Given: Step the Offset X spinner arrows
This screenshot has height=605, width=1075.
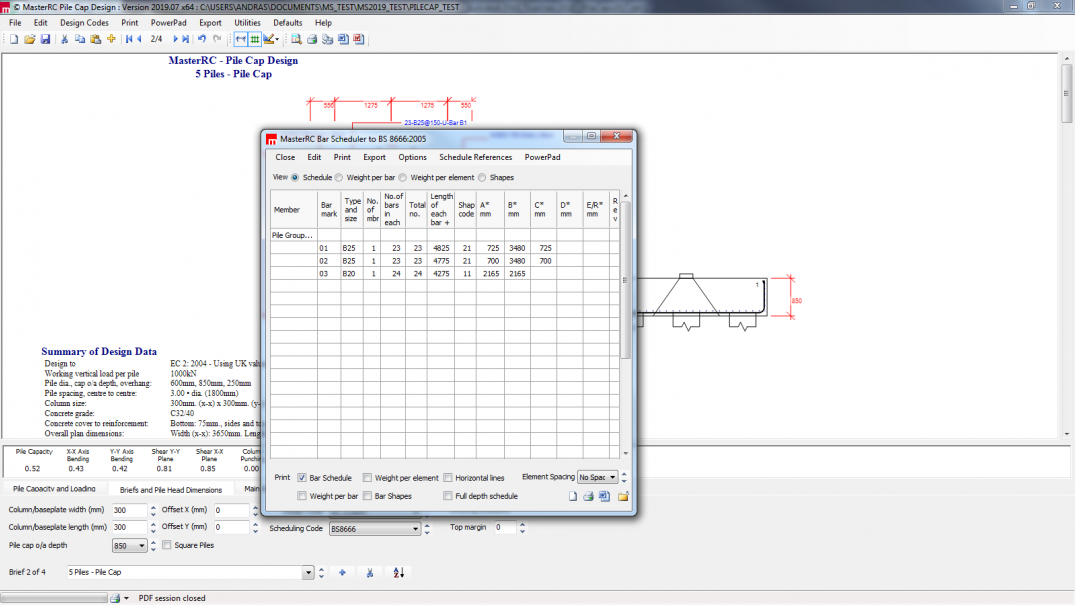Looking at the screenshot, I should click(255, 510).
